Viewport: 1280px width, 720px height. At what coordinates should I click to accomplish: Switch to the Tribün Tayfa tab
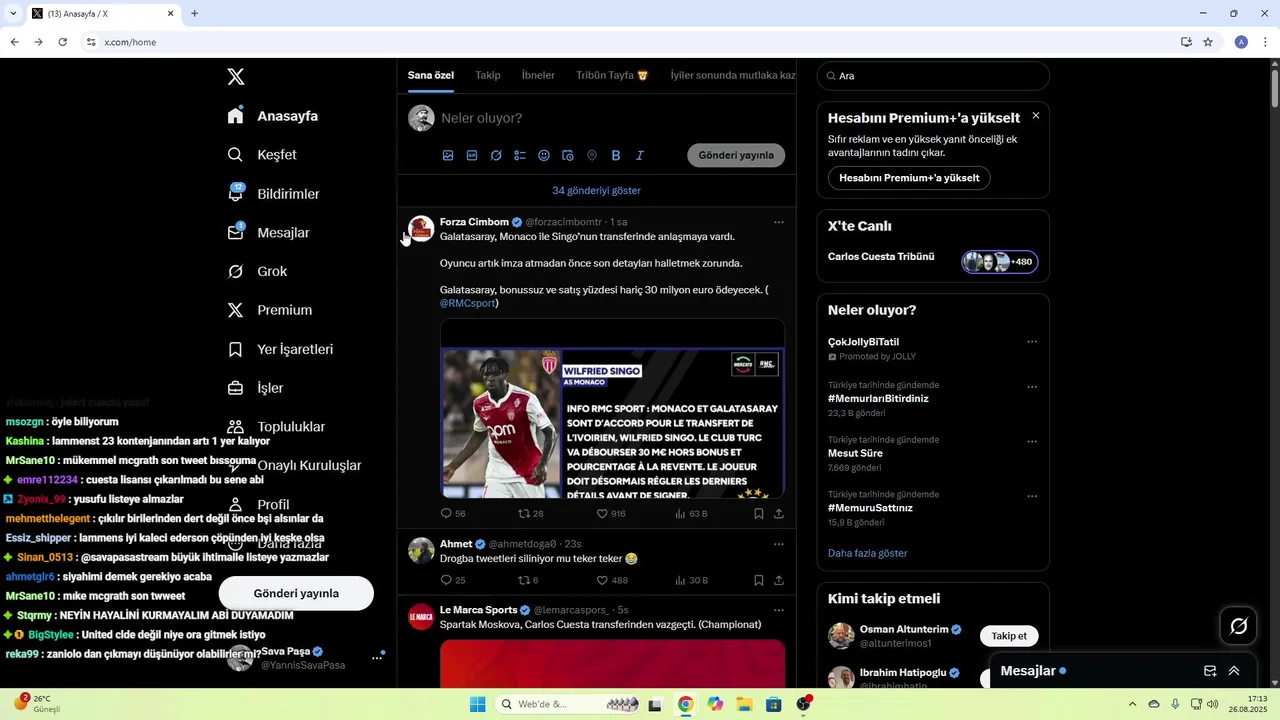[x=612, y=76]
